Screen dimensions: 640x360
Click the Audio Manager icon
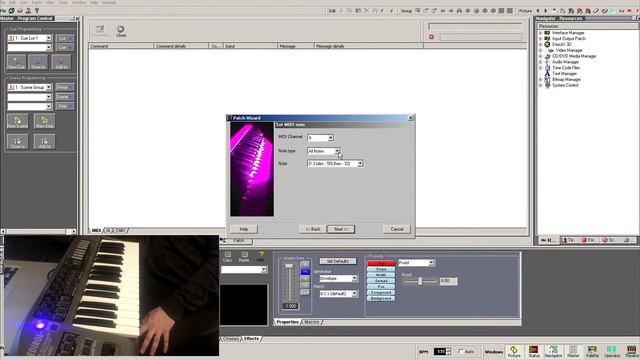pyautogui.click(x=547, y=62)
